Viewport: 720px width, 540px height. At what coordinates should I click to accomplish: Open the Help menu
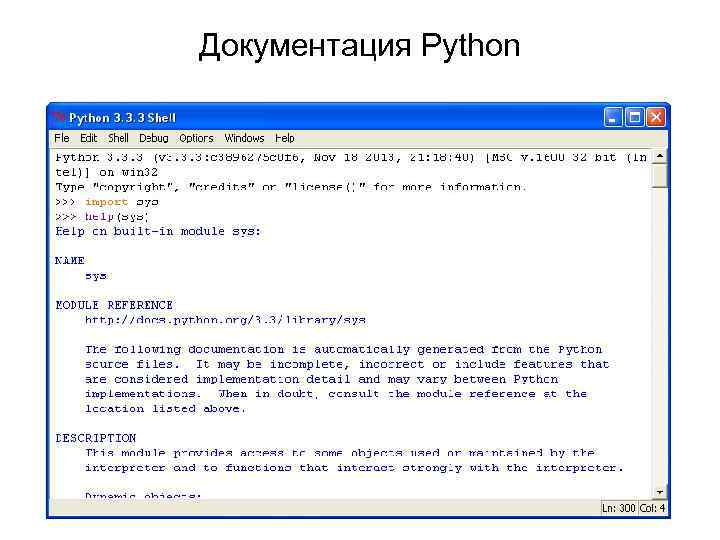tap(285, 138)
